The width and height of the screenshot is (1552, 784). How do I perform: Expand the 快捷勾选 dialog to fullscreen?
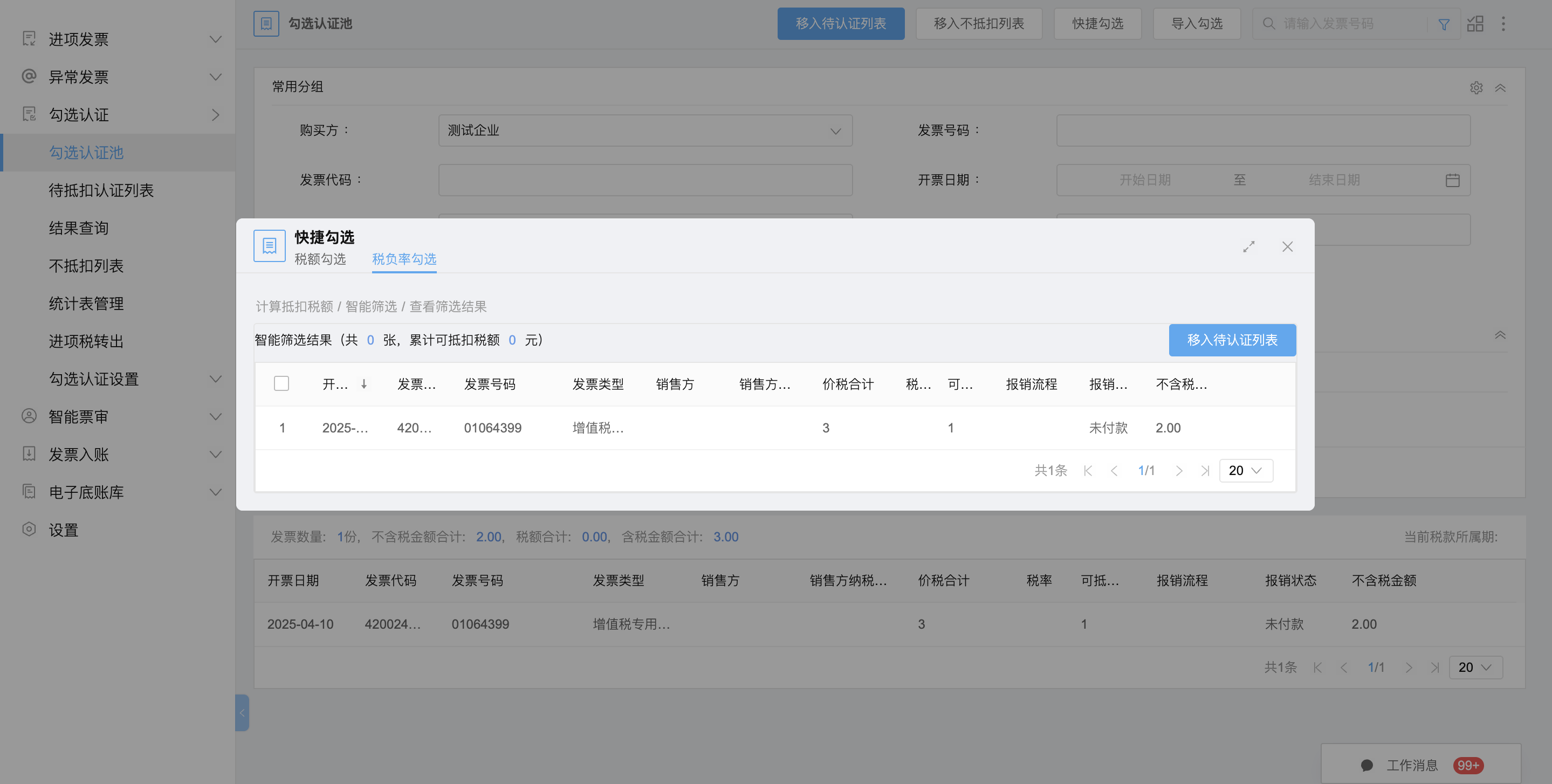click(x=1249, y=246)
